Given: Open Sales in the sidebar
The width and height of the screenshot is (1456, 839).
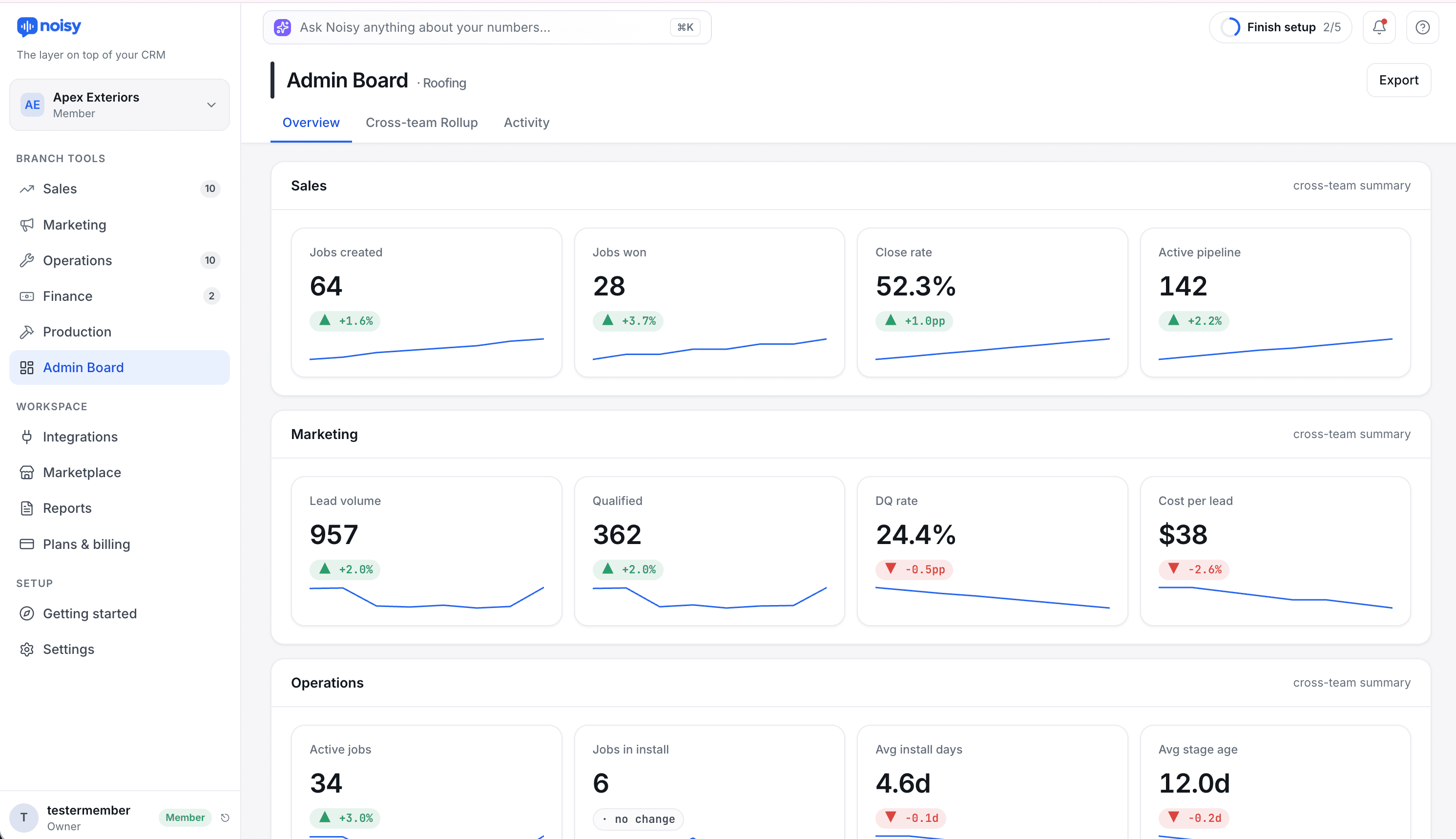Looking at the screenshot, I should tap(119, 189).
